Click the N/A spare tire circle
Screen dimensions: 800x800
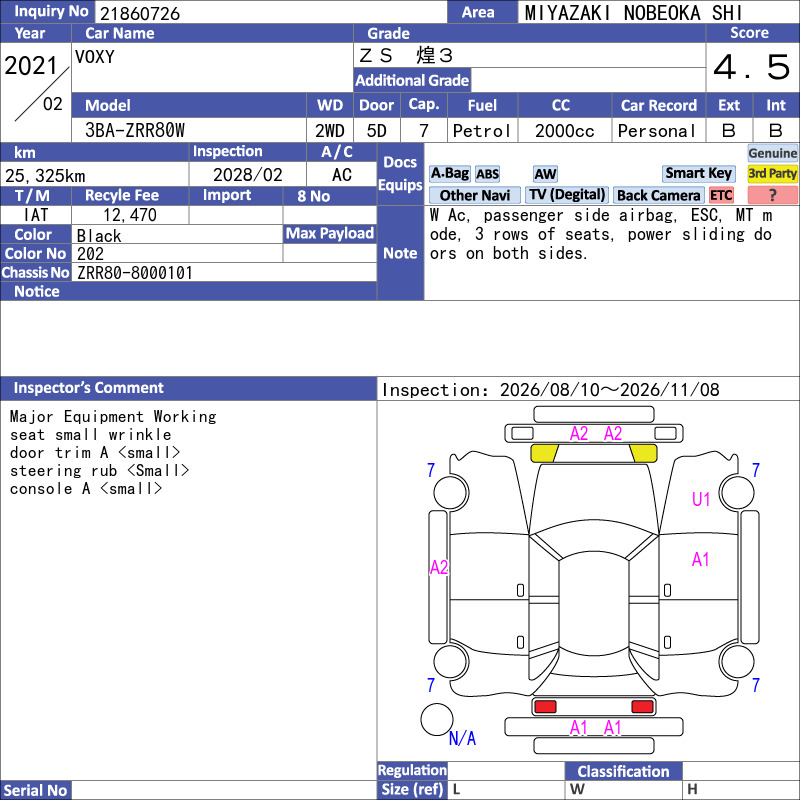(x=437, y=719)
